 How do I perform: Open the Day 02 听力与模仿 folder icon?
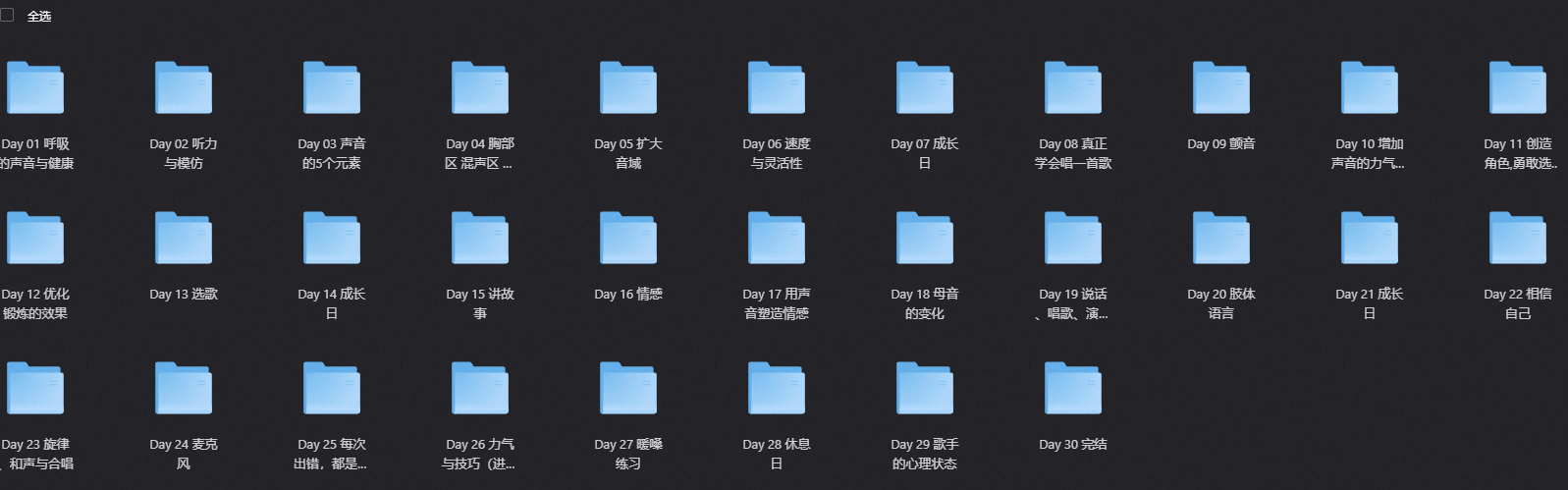[184, 87]
